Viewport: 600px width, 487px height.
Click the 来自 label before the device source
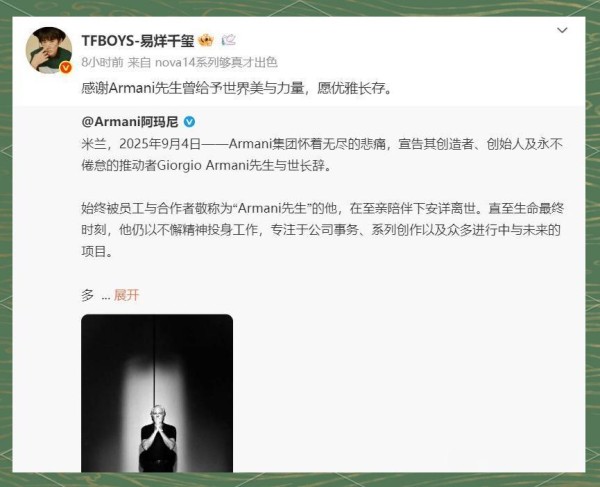[x=139, y=62]
